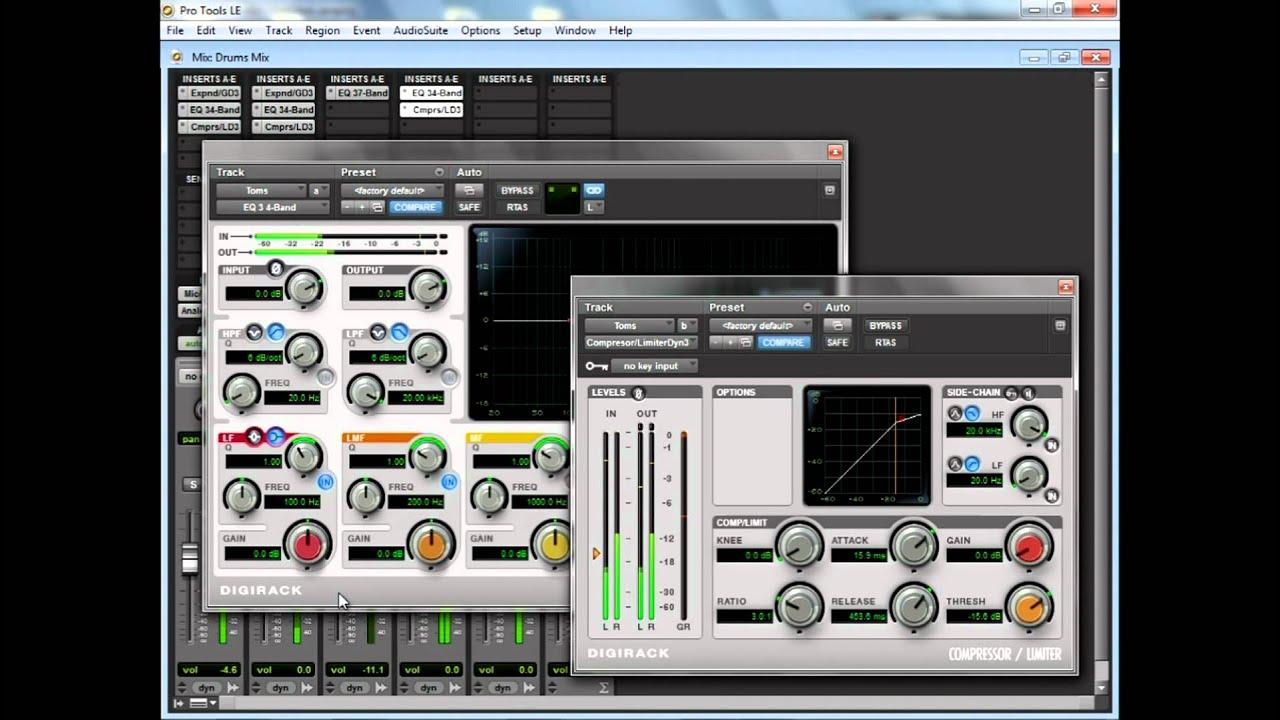Click the next preset plus icon in EQ window
Screen dimensions: 1280x720
(x=362, y=207)
